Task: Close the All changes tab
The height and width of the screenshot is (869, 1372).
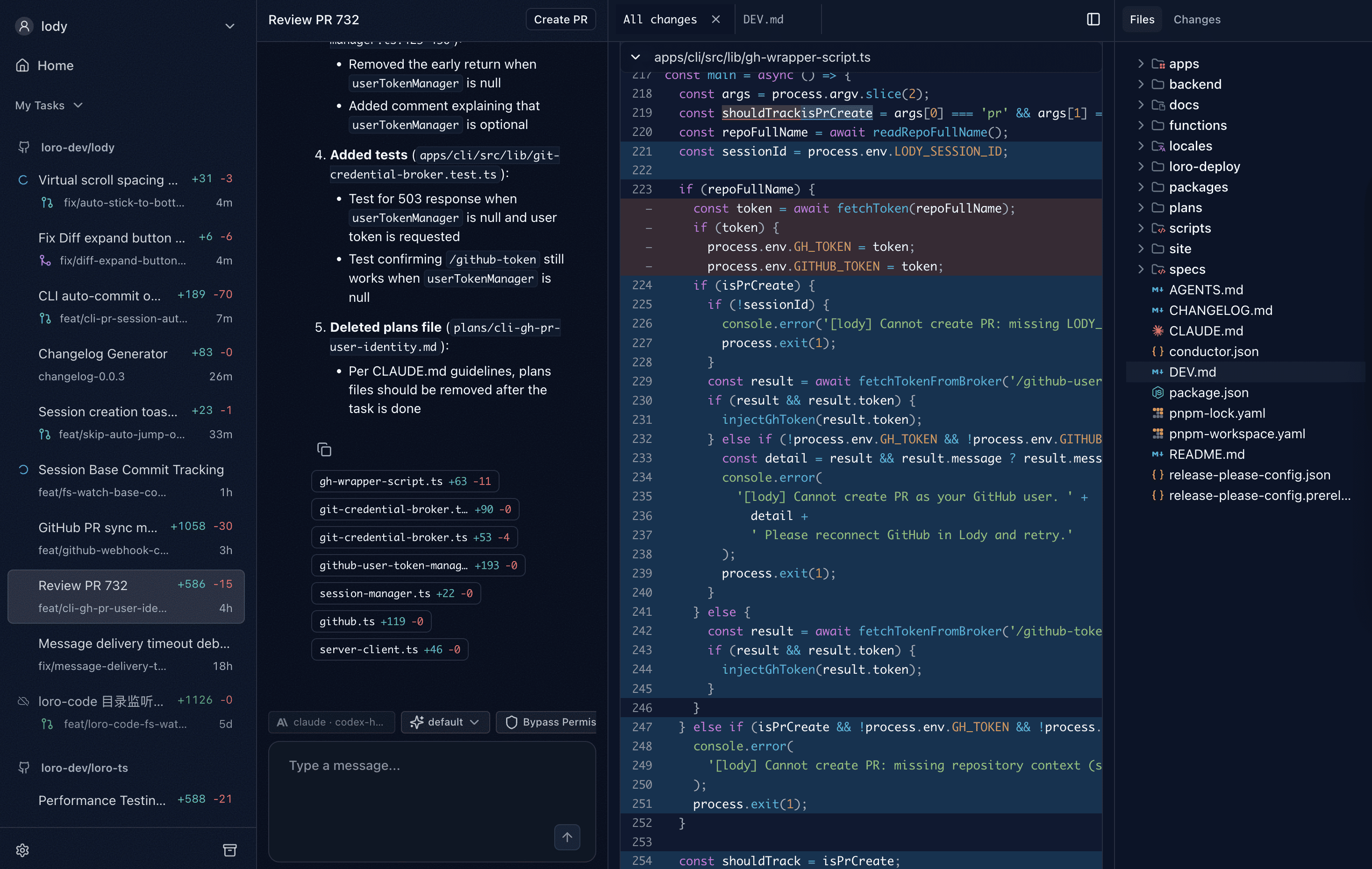Action: coord(716,19)
